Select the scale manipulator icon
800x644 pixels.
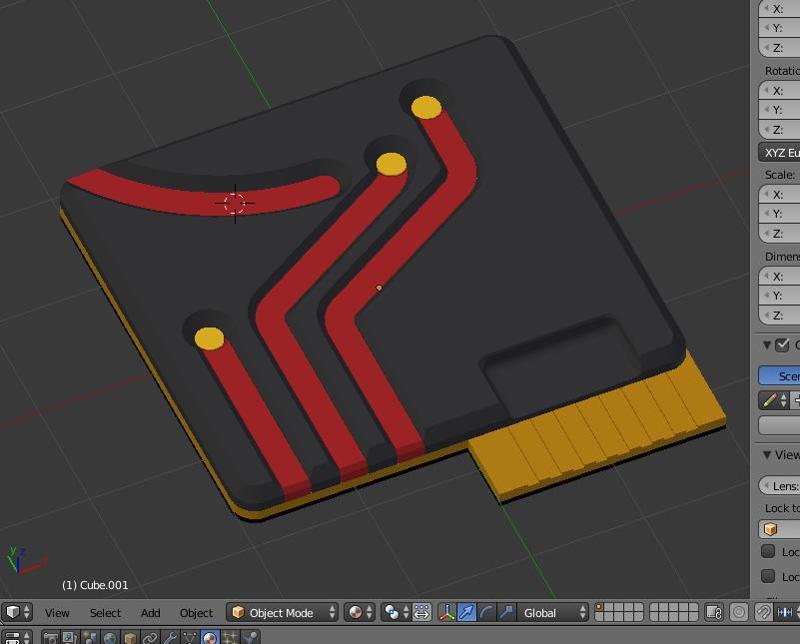506,612
